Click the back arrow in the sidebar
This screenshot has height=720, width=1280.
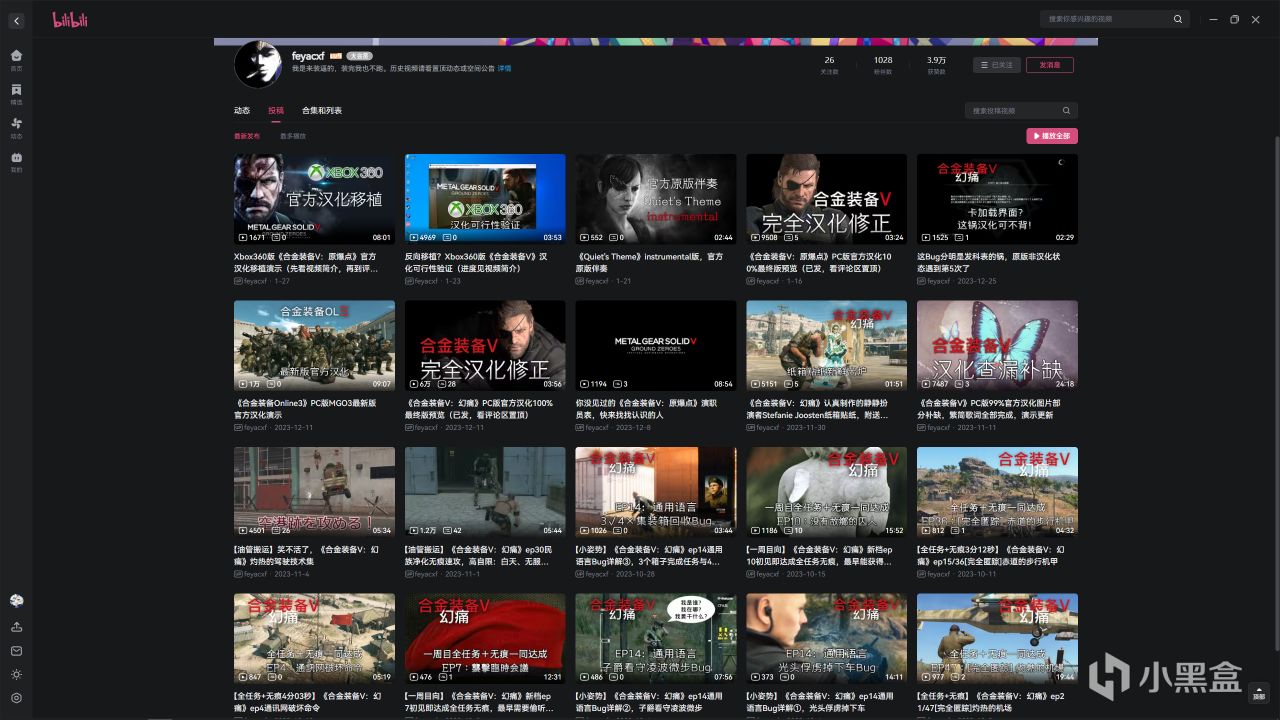tap(16, 20)
